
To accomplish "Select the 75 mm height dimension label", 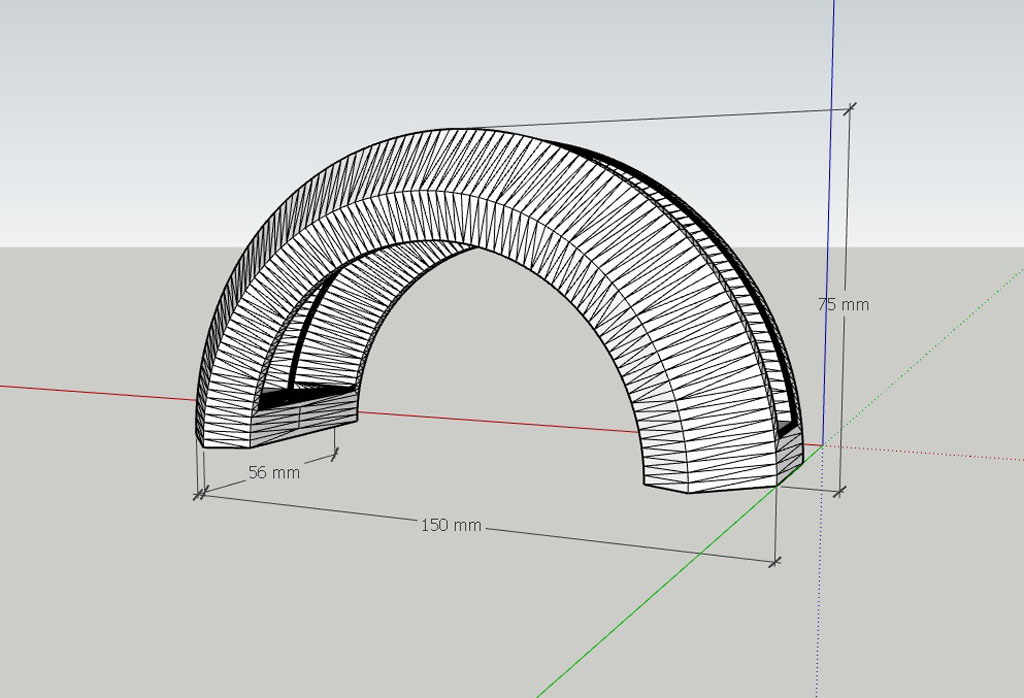I will tap(844, 304).
